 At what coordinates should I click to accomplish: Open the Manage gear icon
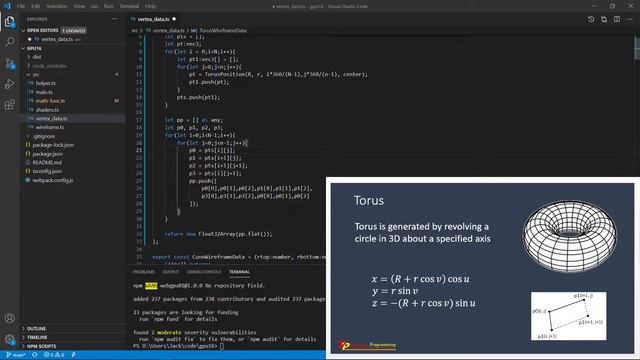pos(9,339)
